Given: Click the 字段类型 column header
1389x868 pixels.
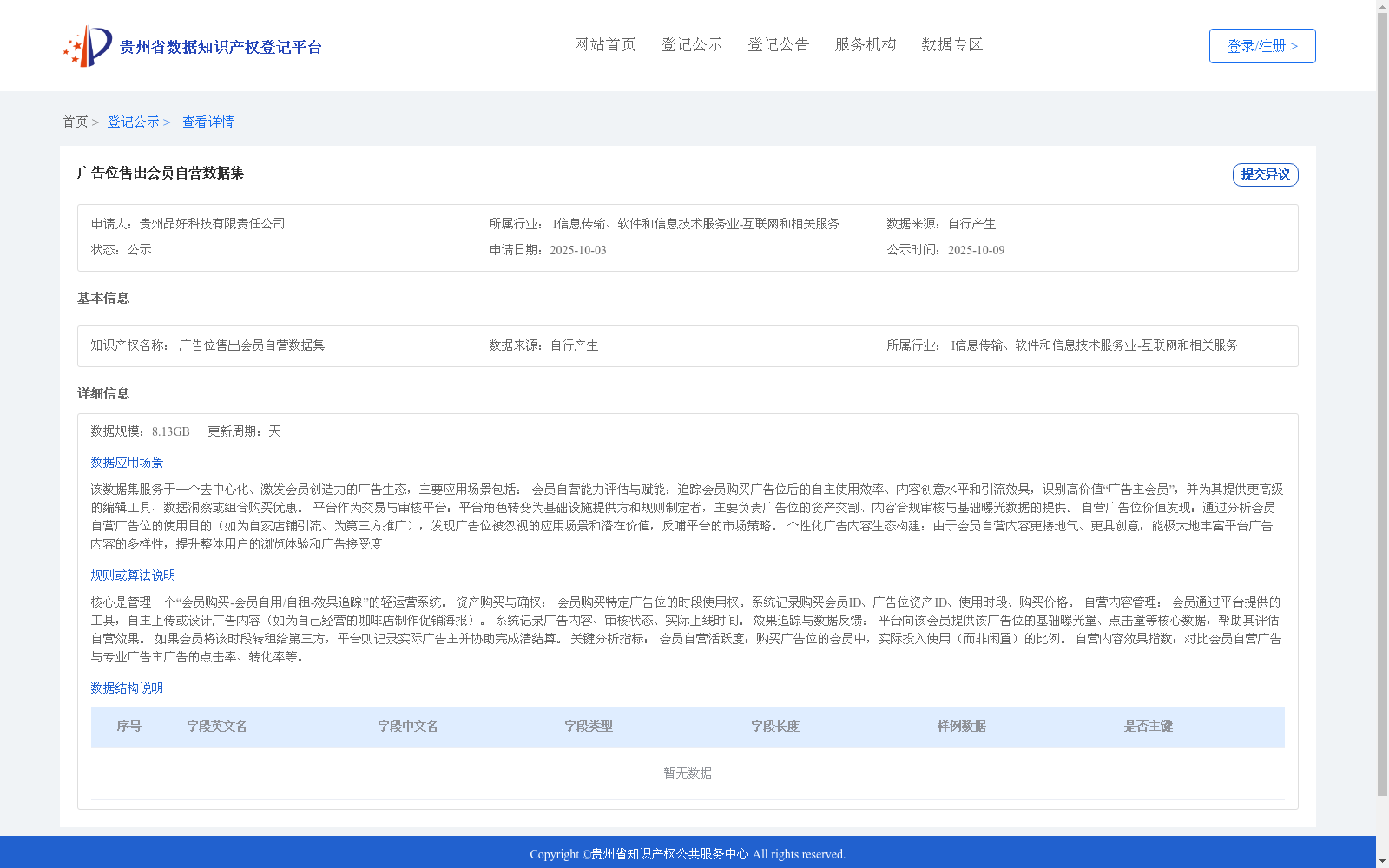Looking at the screenshot, I should coord(589,727).
